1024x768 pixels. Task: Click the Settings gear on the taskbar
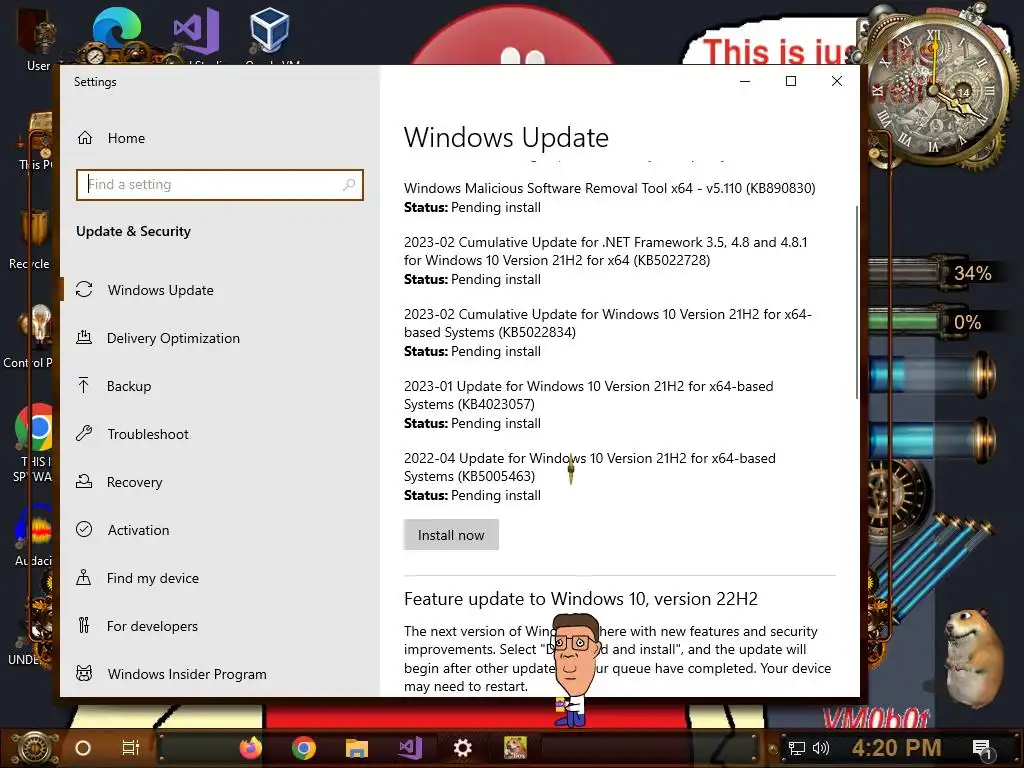[462, 748]
